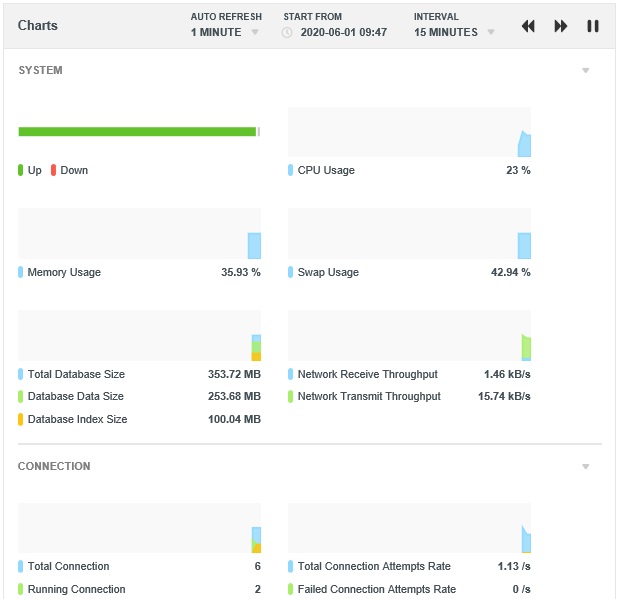The height and width of the screenshot is (599, 618).
Task: Click the rewind (previous interval) button
Action: pos(528,26)
